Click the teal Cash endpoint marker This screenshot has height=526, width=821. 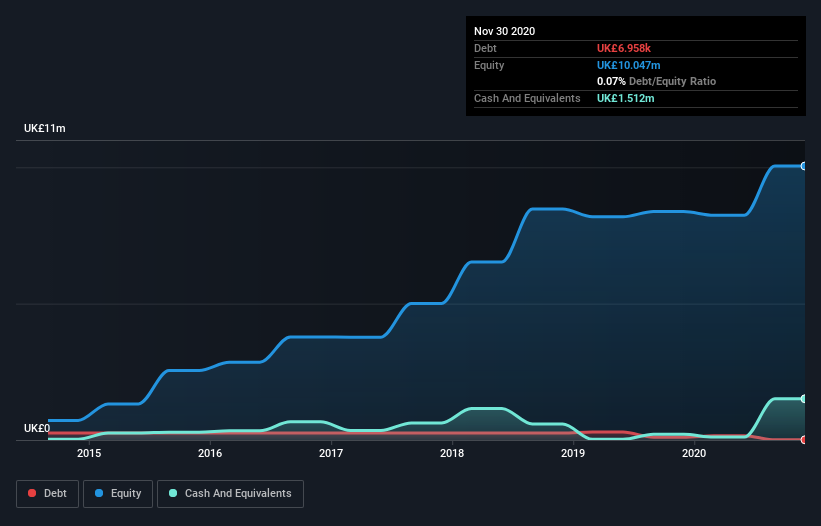pyautogui.click(x=804, y=399)
